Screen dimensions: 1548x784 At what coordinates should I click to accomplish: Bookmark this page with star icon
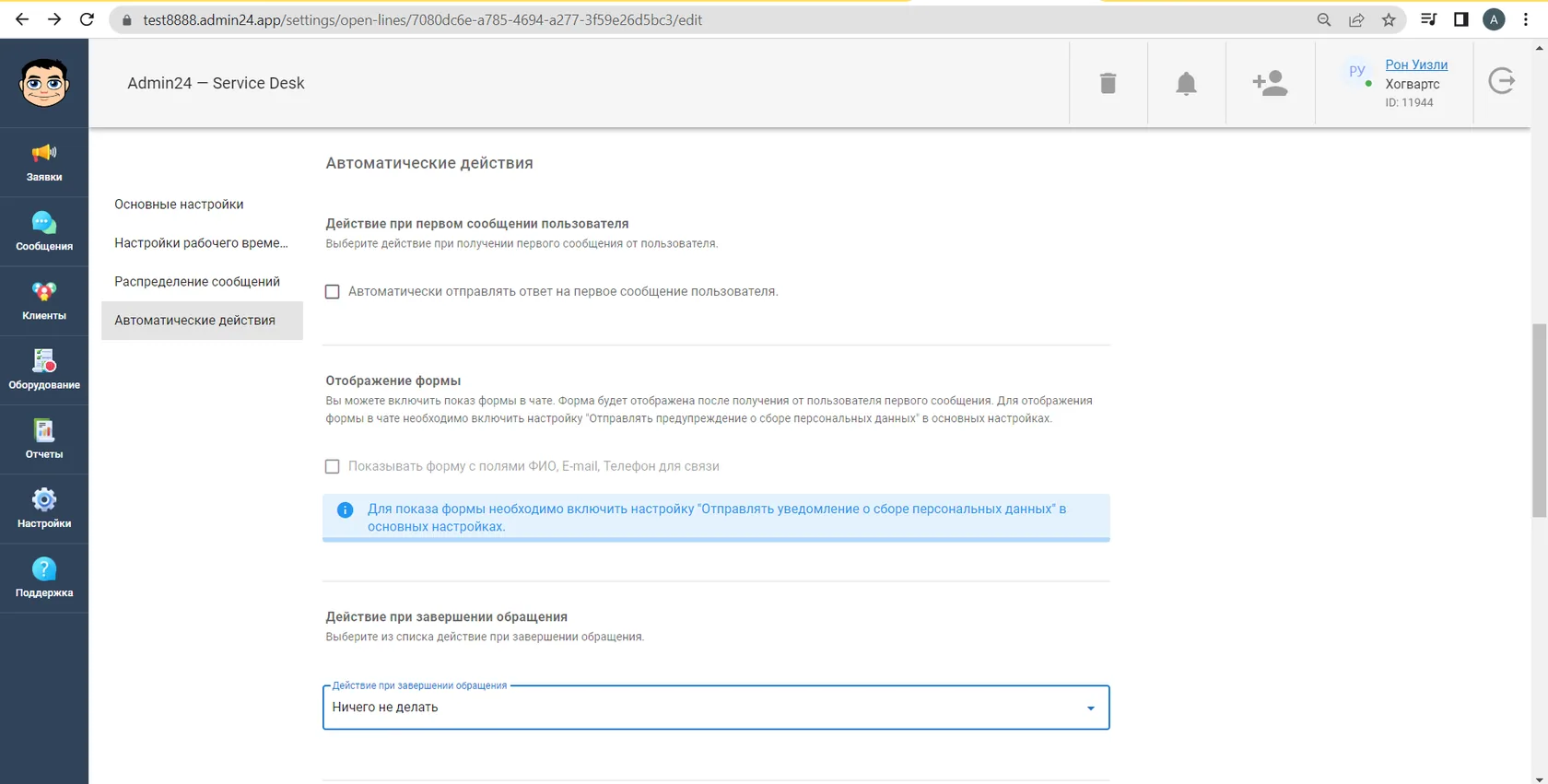[1389, 19]
